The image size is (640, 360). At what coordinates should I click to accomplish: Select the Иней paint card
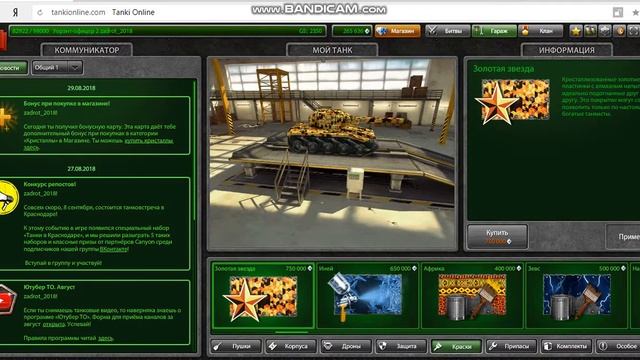click(368, 296)
